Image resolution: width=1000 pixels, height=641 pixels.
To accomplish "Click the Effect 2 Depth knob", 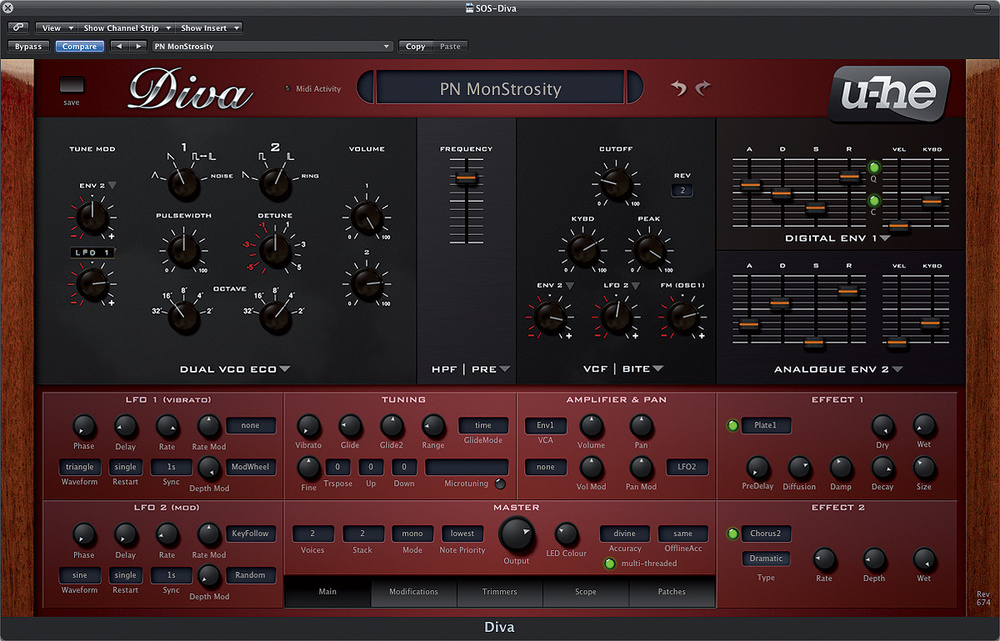I will coord(874,560).
